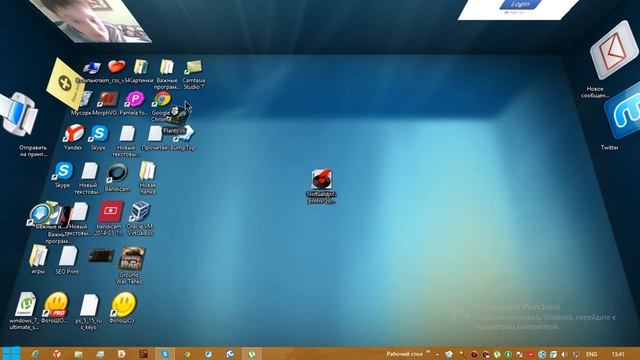
Task: Click the Plants vs icon being dragged
Action: [177, 115]
